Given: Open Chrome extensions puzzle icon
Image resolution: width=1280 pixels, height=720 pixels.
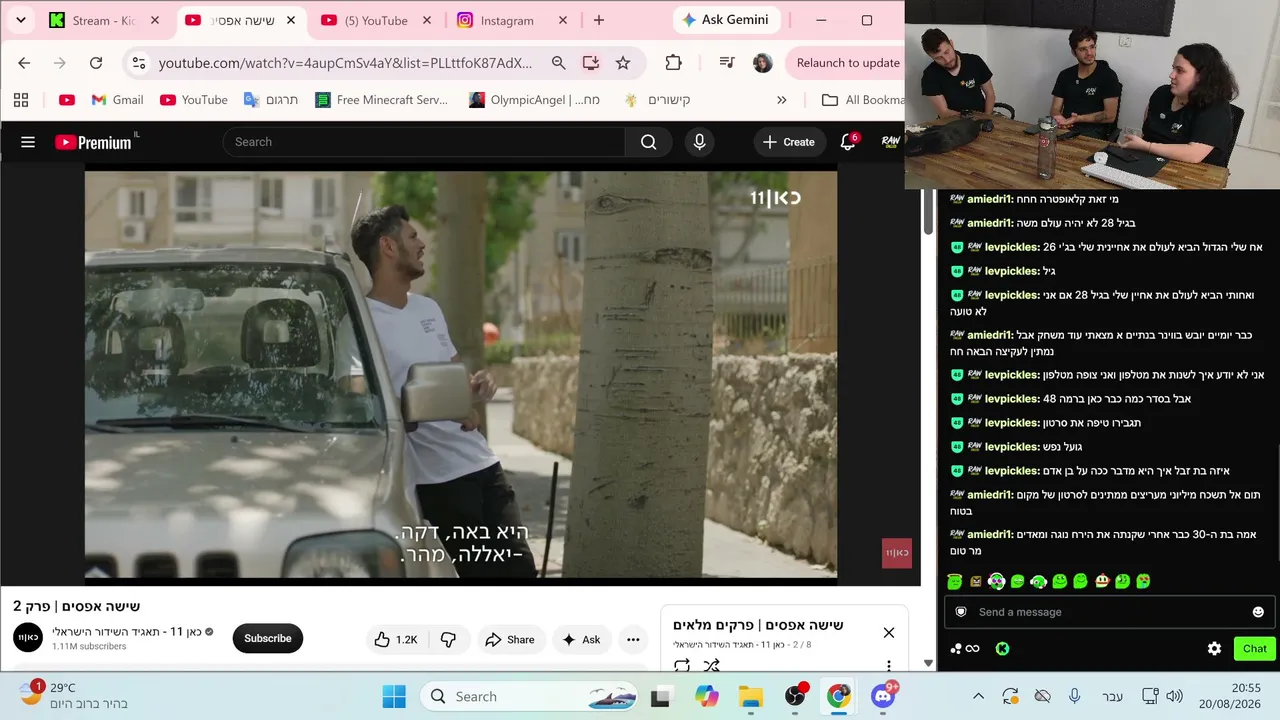Looking at the screenshot, I should [x=673, y=63].
